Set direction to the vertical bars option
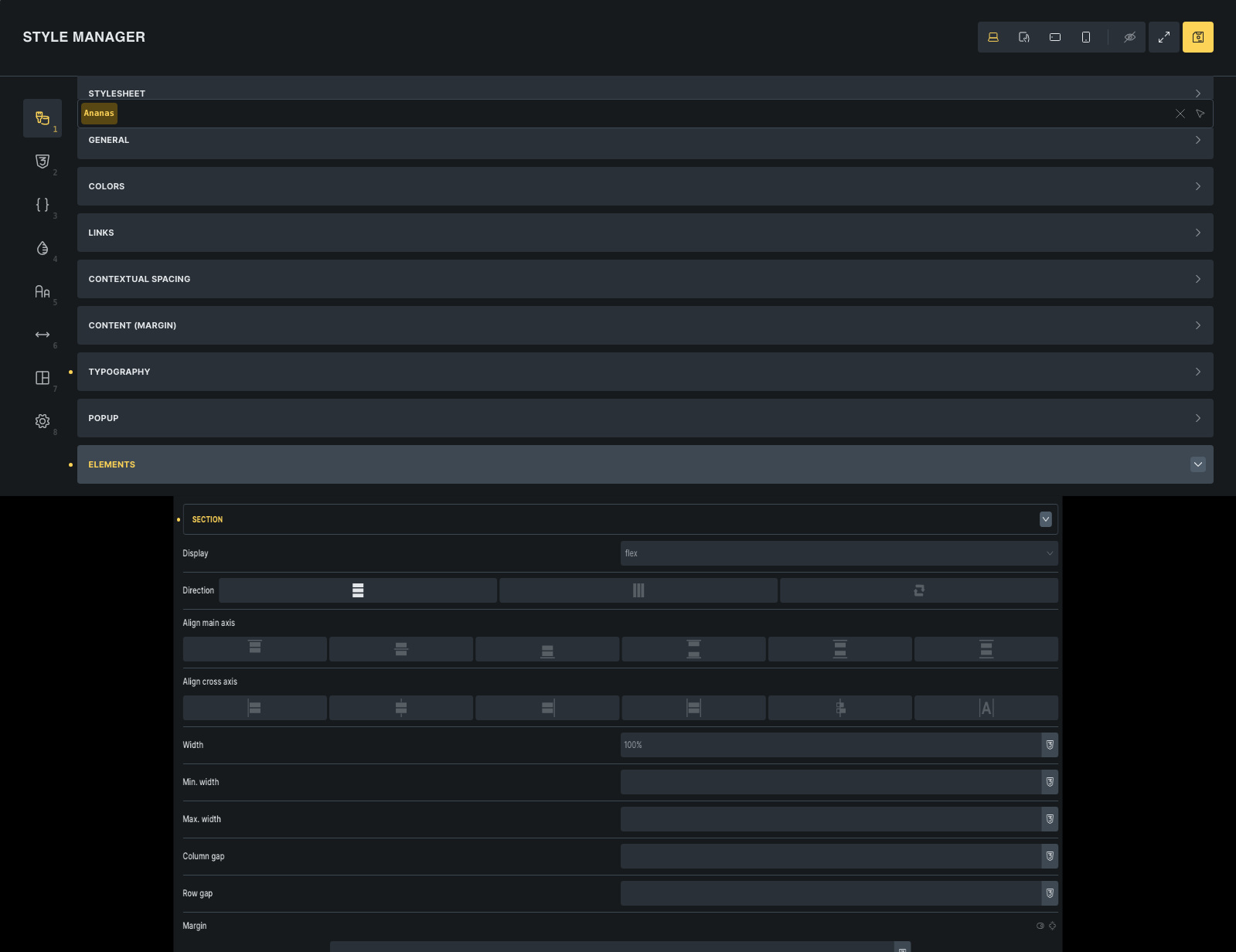This screenshot has width=1236, height=952. point(638,590)
